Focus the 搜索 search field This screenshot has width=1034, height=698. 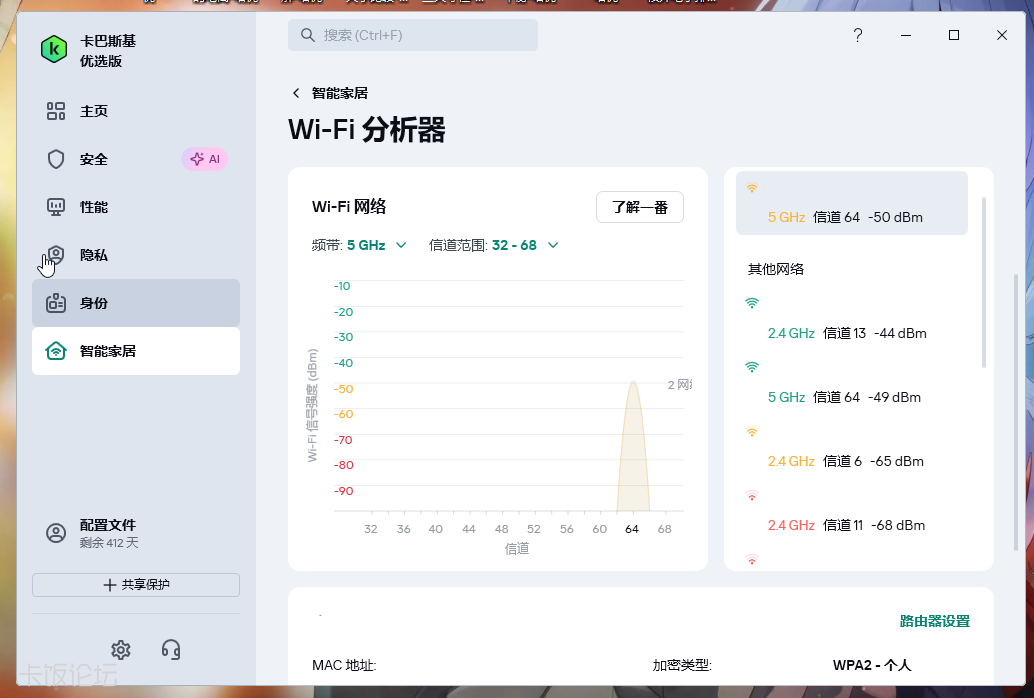pyautogui.click(x=413, y=35)
